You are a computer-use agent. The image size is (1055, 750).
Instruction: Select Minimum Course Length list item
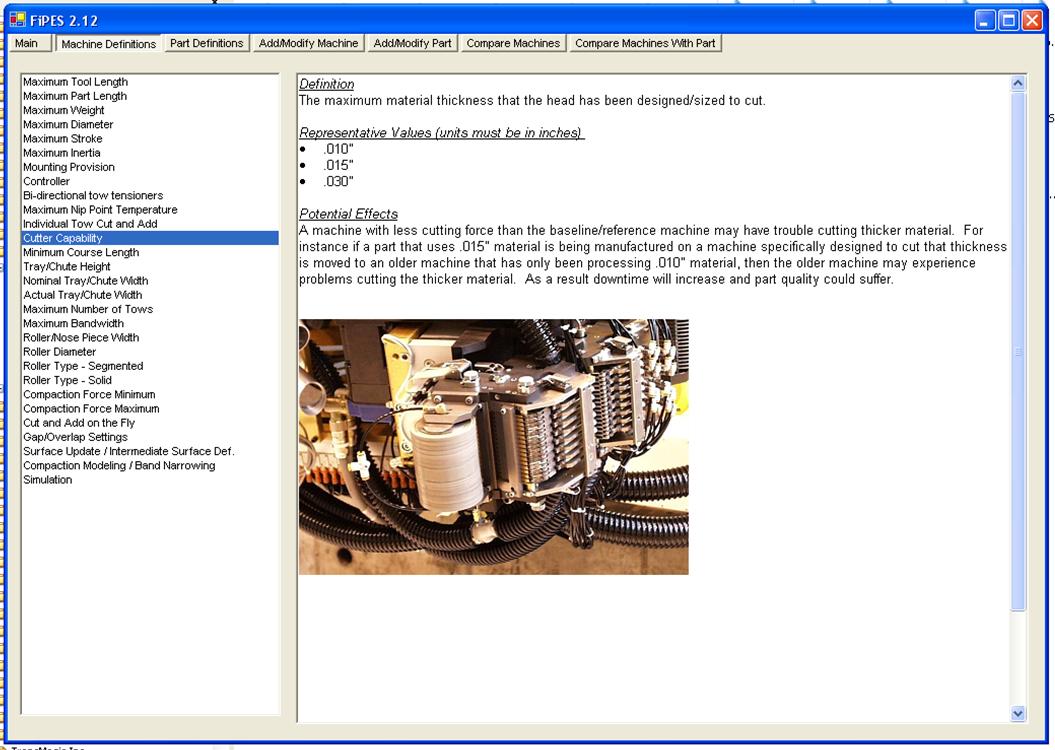tap(81, 253)
